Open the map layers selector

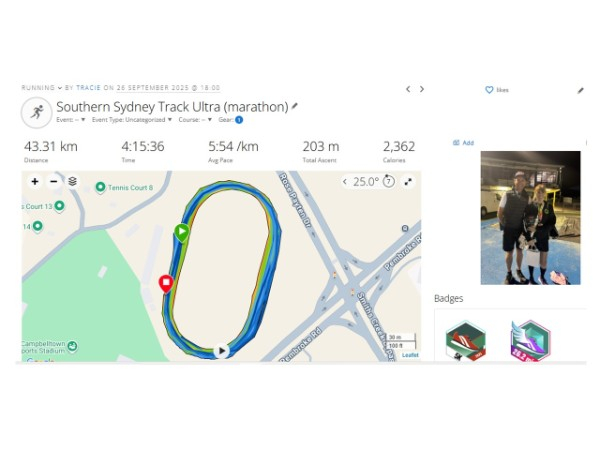[73, 181]
